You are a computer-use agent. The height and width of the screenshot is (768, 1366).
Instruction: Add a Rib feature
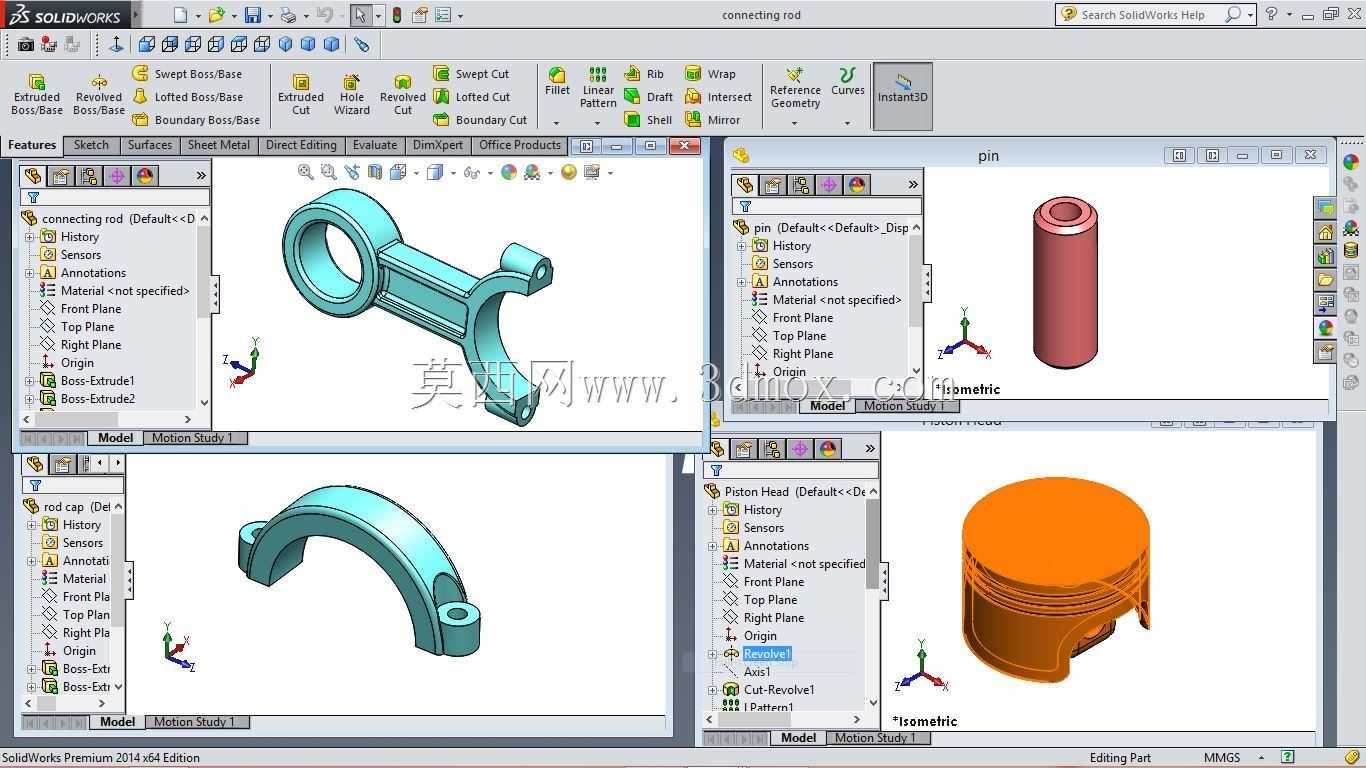click(644, 74)
